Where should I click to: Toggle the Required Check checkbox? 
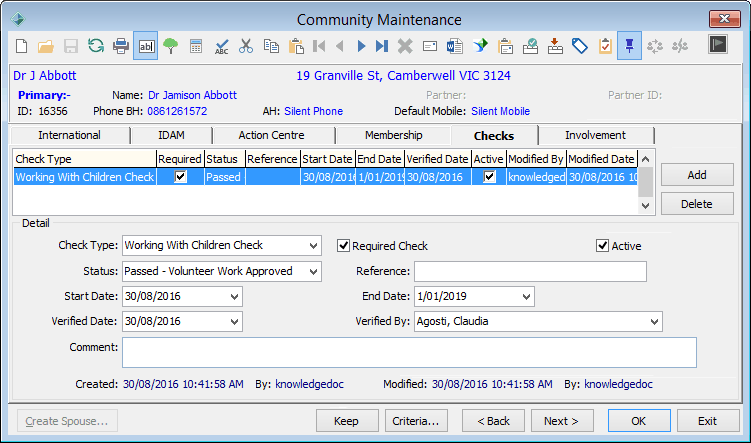coord(343,246)
